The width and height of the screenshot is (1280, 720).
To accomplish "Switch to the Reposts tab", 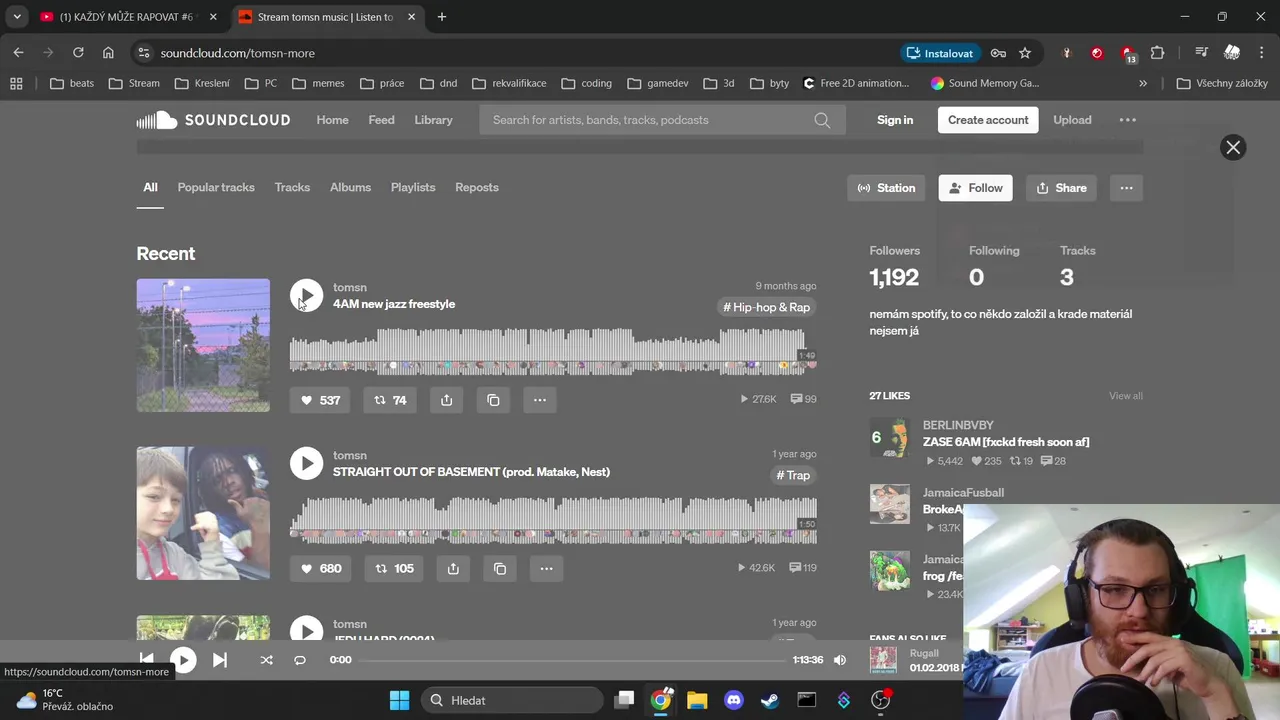I will click(477, 187).
